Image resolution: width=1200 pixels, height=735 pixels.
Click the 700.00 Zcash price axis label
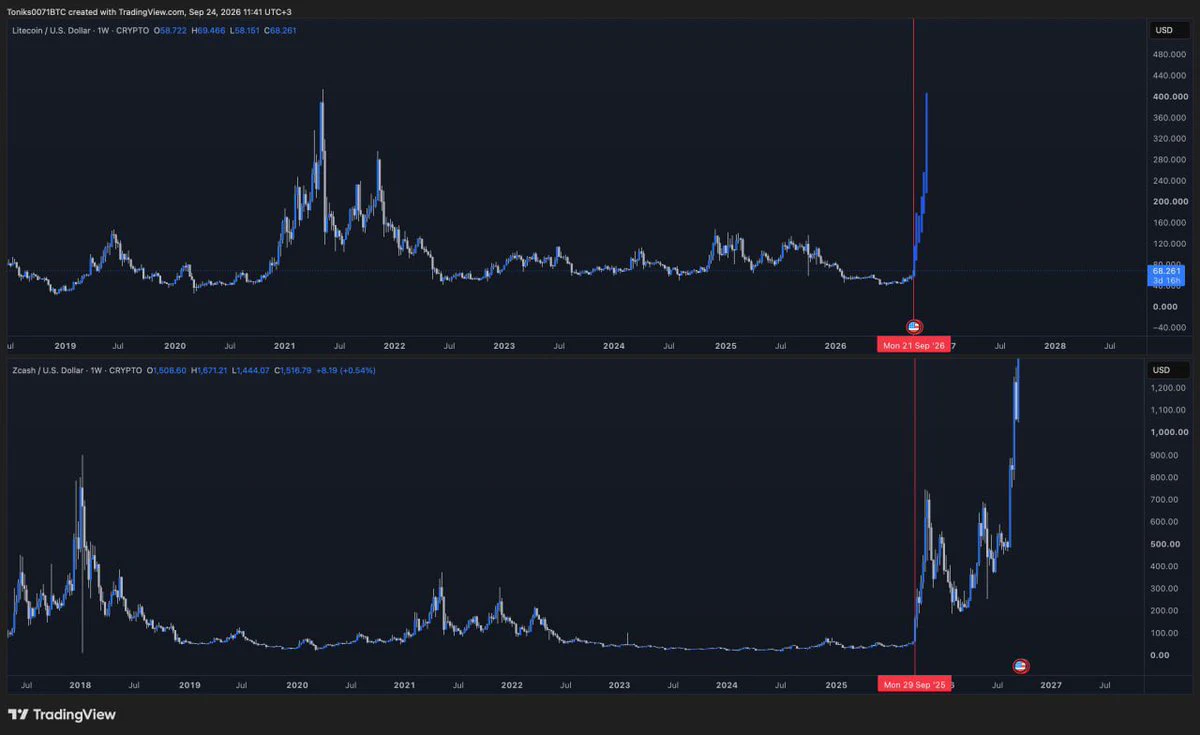(x=1165, y=499)
